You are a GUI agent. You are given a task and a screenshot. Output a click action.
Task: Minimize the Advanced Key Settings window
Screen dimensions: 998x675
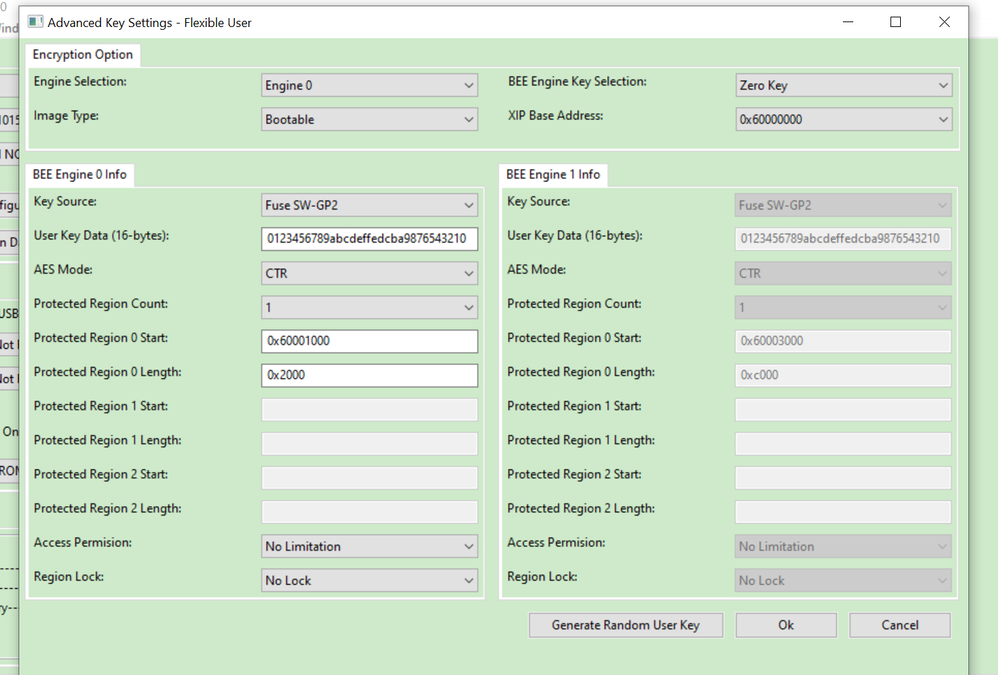pyautogui.click(x=848, y=22)
